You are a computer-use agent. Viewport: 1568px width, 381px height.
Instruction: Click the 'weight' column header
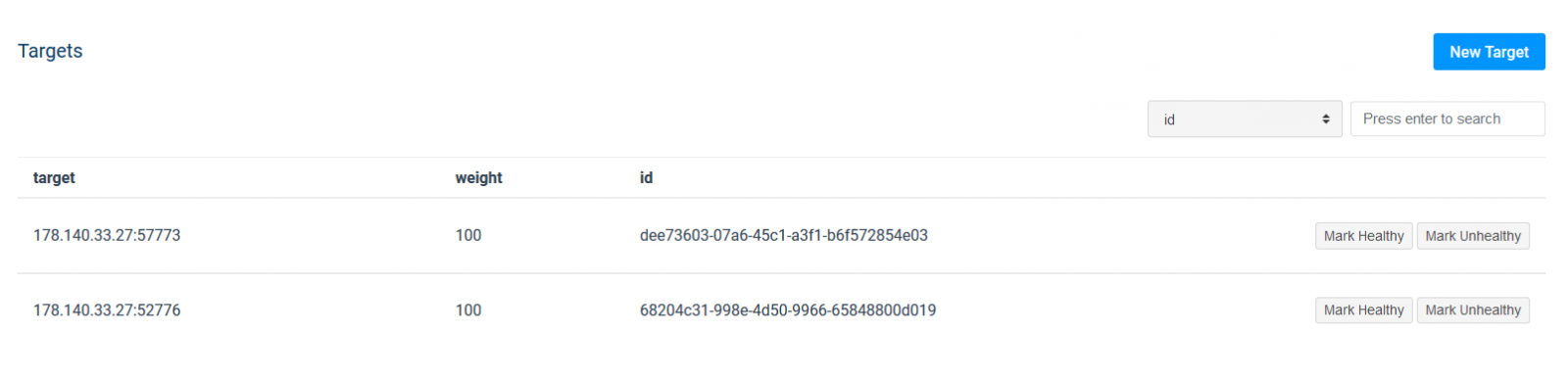pyautogui.click(x=478, y=178)
